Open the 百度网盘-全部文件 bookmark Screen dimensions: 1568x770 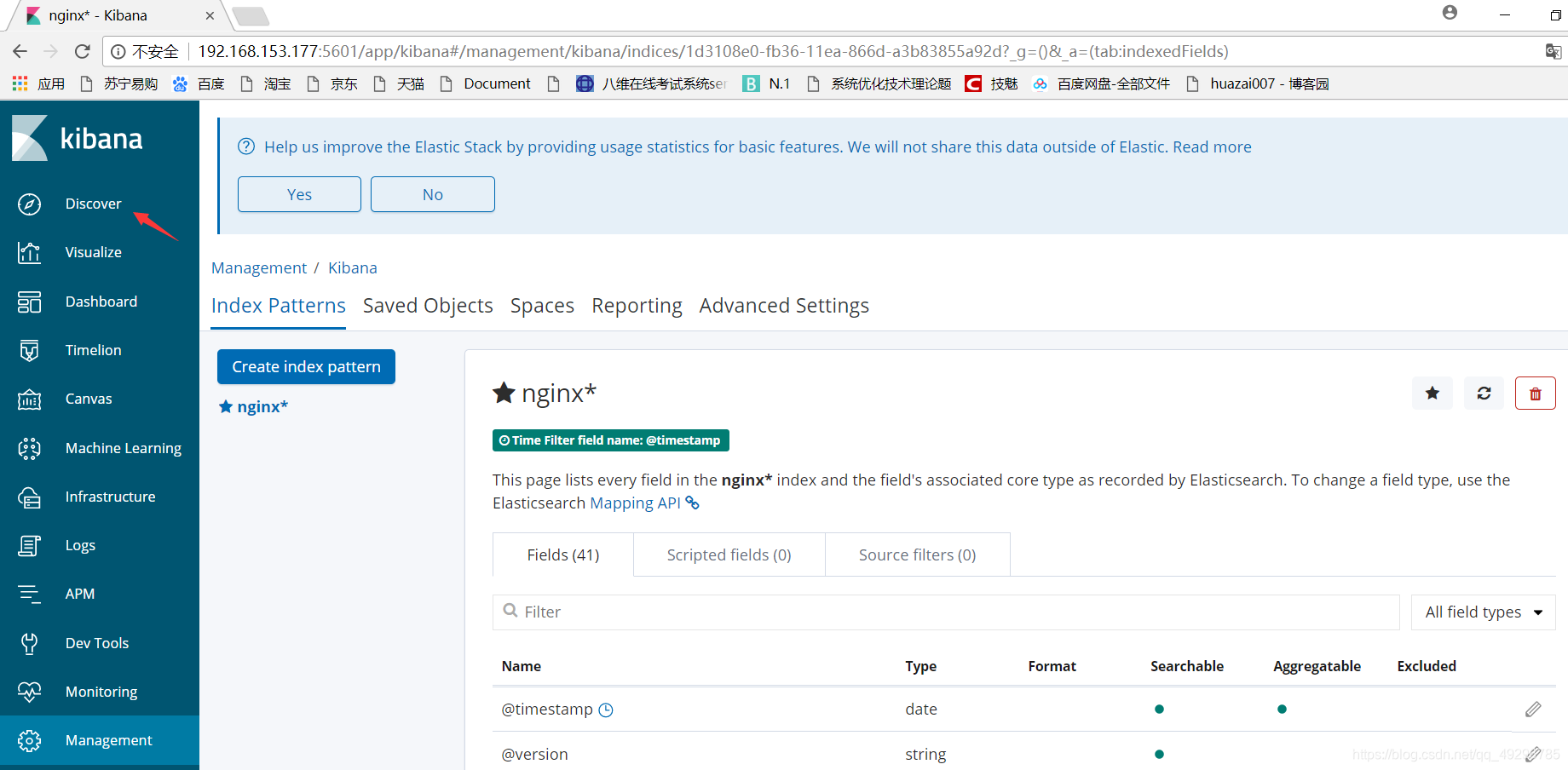1102,83
